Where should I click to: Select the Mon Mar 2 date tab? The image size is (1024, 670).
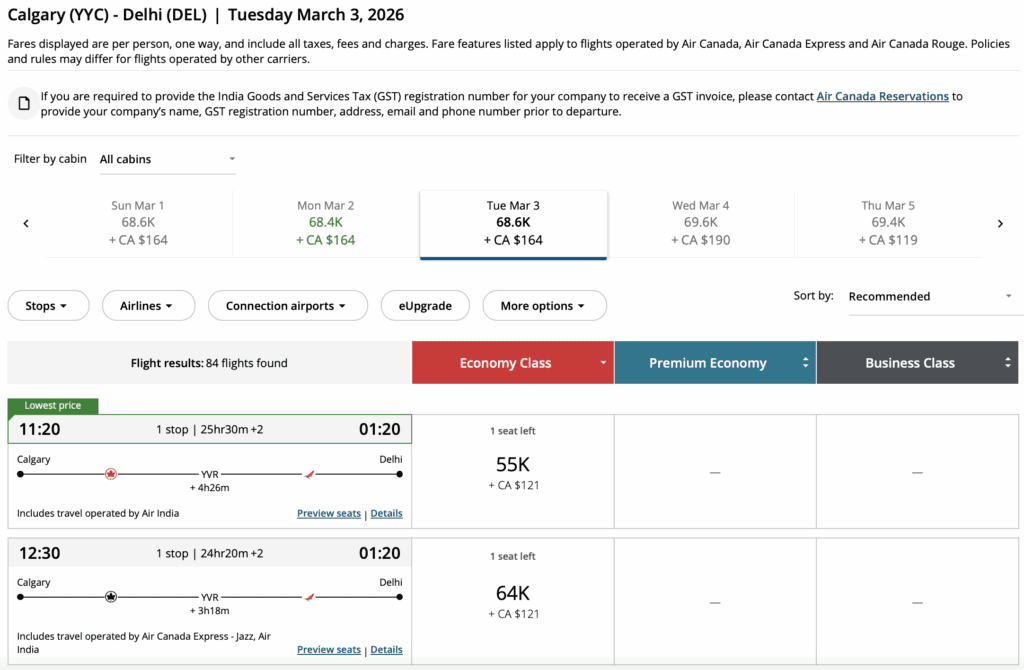point(325,223)
